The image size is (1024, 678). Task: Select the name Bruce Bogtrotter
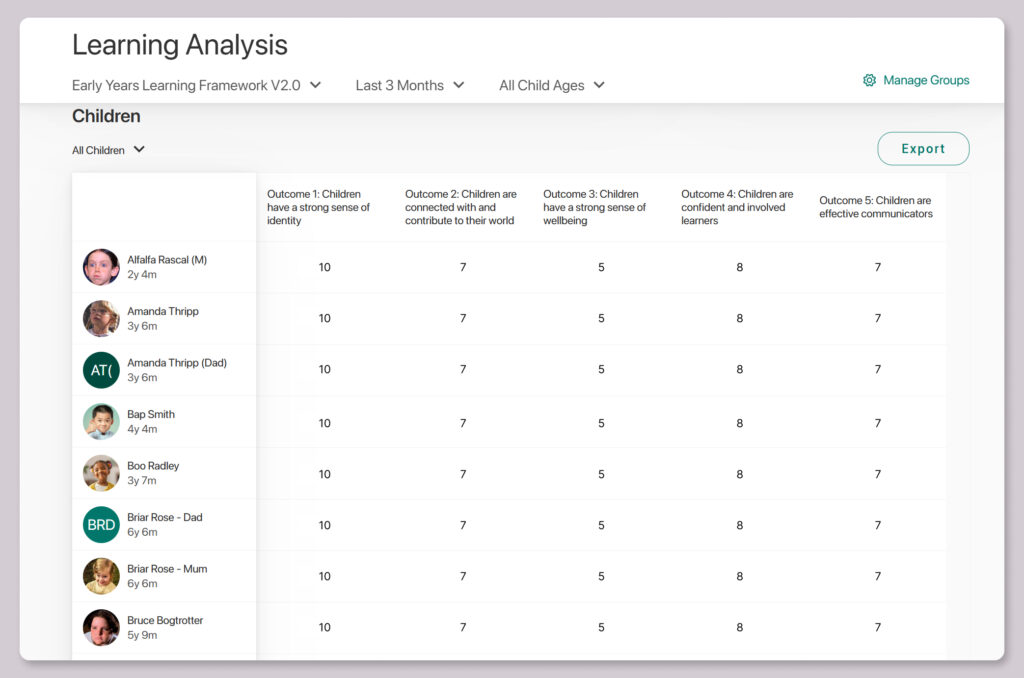(165, 621)
